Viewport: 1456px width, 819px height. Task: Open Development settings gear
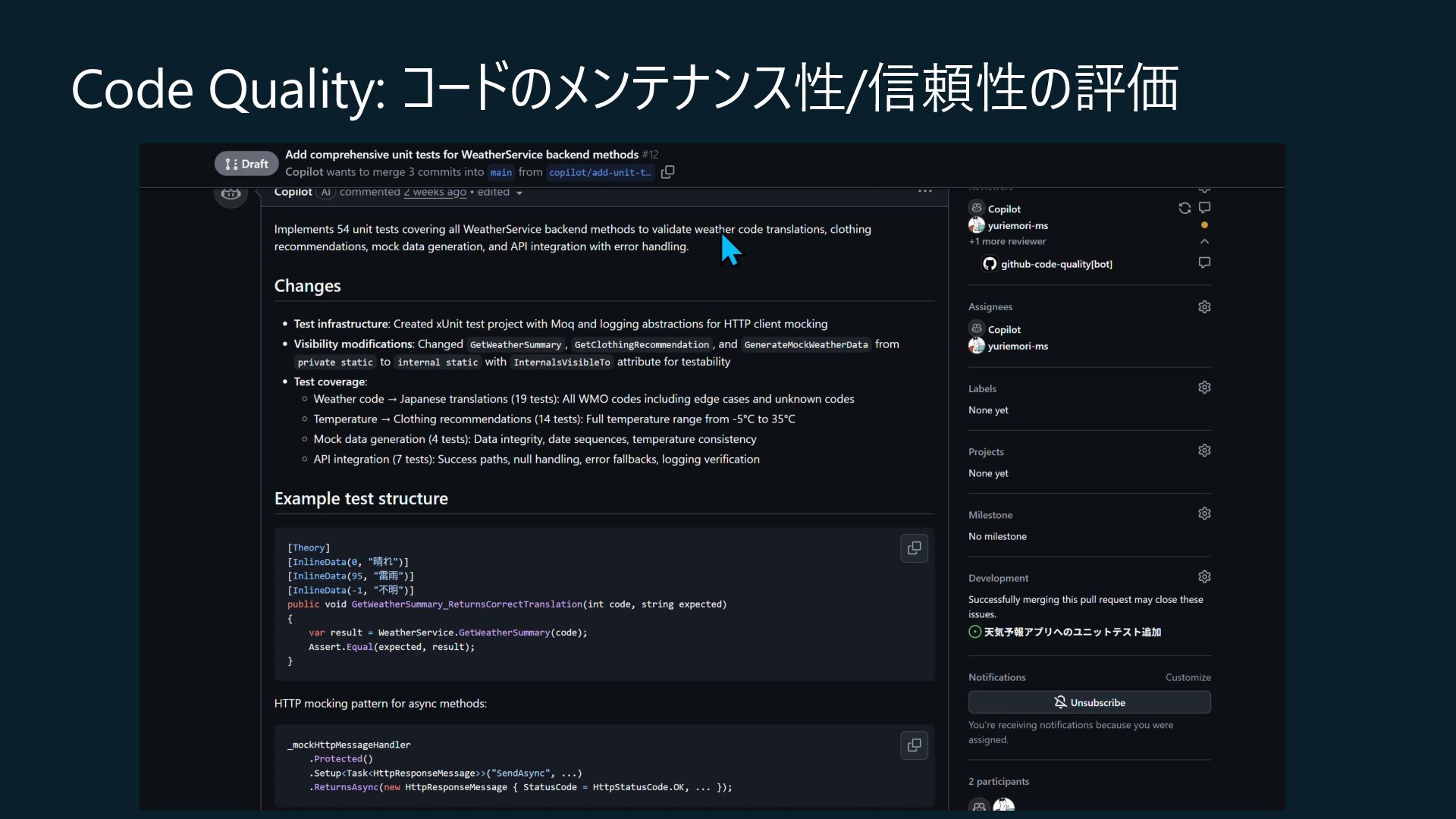pos(1204,577)
